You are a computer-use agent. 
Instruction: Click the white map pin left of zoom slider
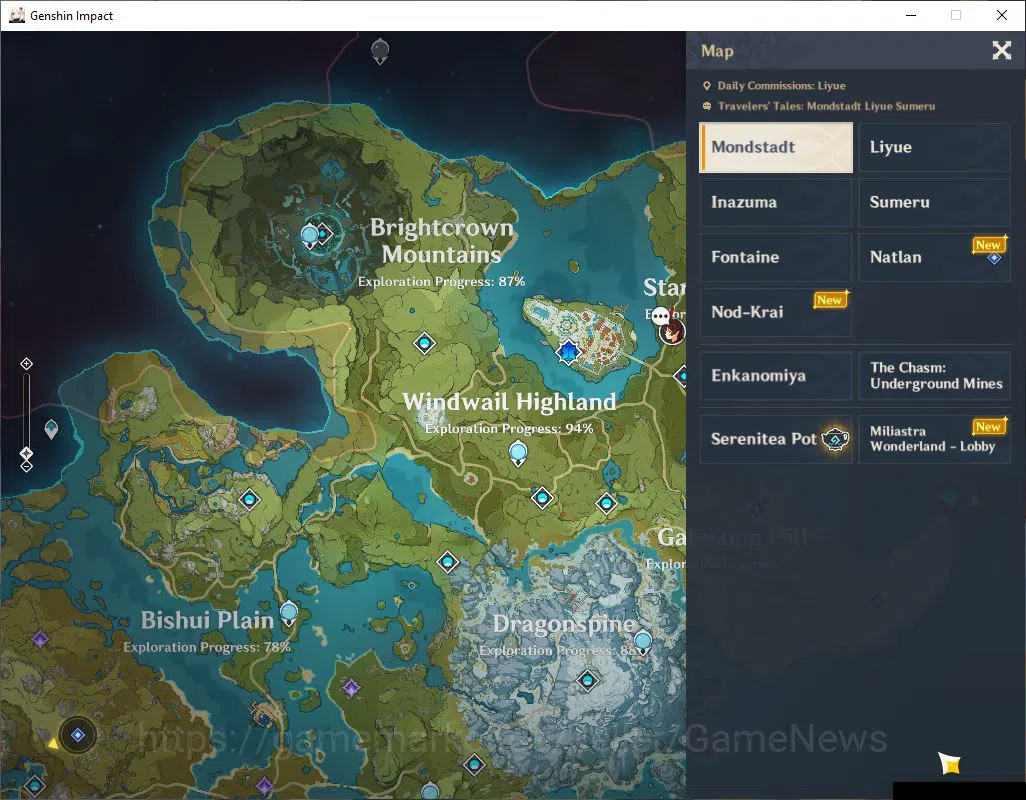(51, 429)
